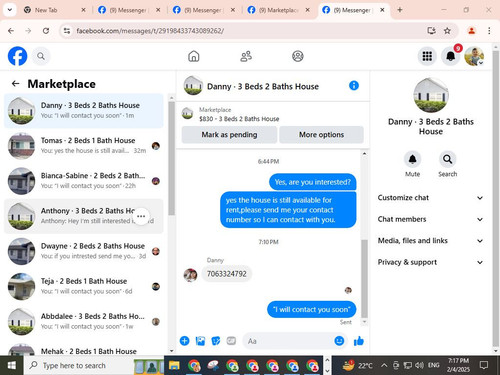Open the Groups icon in top navigation
The image size is (500, 375).
click(298, 56)
